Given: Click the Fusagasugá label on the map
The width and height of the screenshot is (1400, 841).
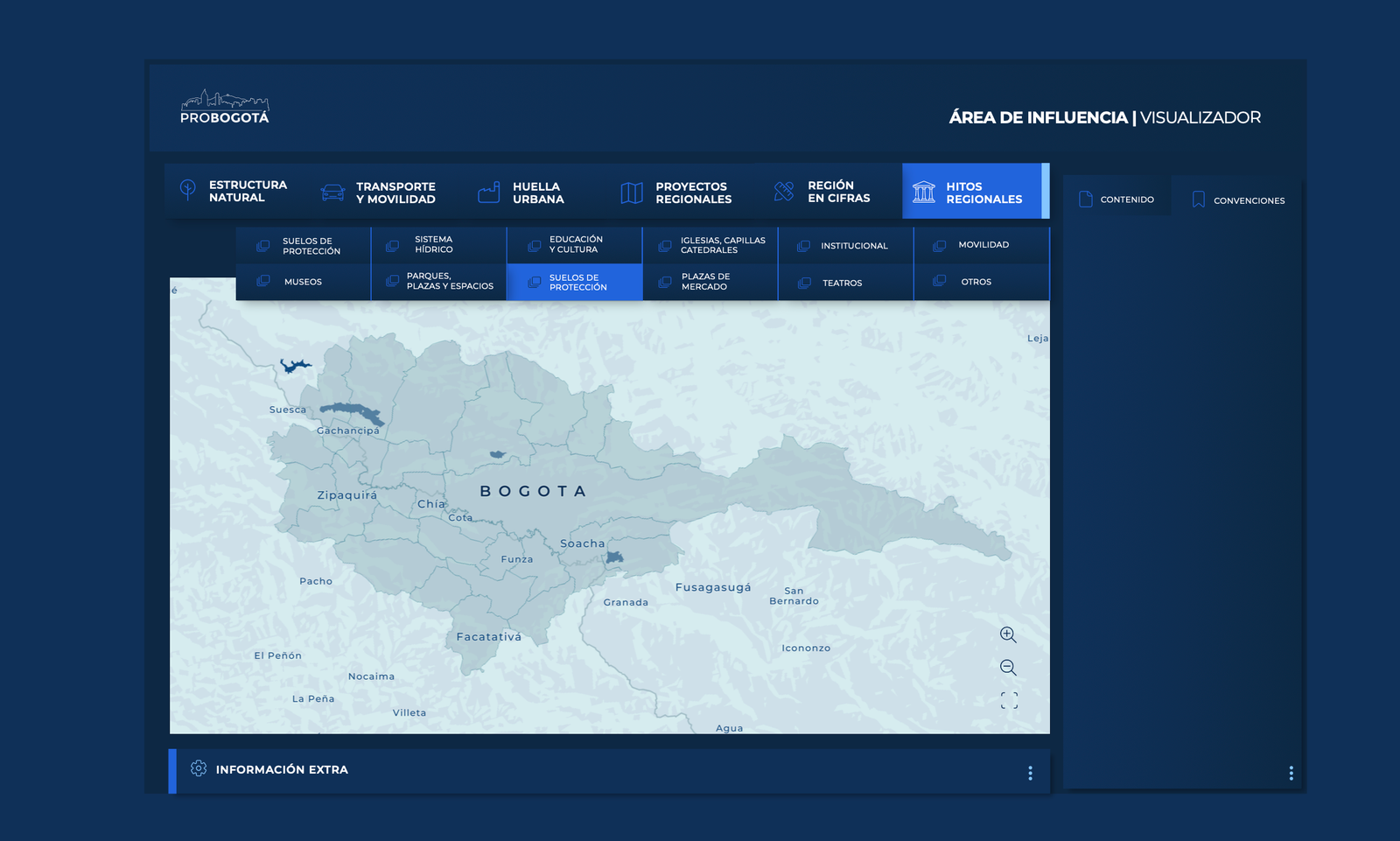Looking at the screenshot, I should 713,587.
